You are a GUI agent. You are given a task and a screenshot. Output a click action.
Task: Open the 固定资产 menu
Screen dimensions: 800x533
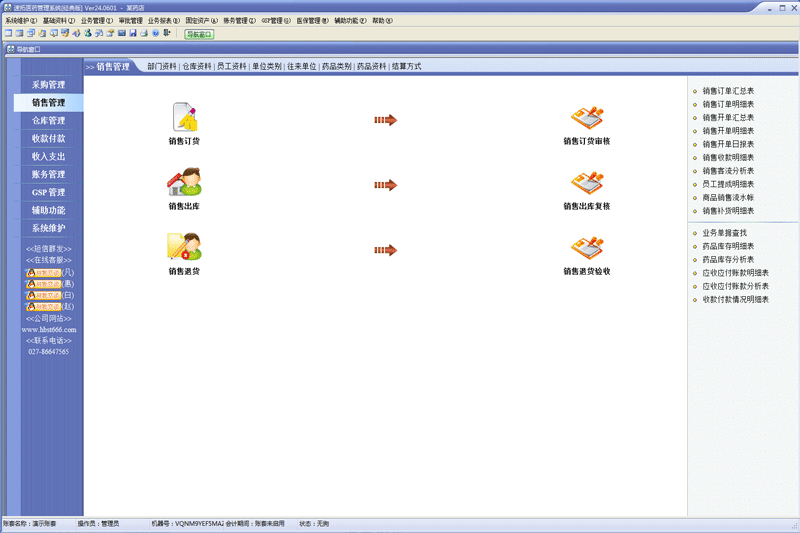click(202, 21)
